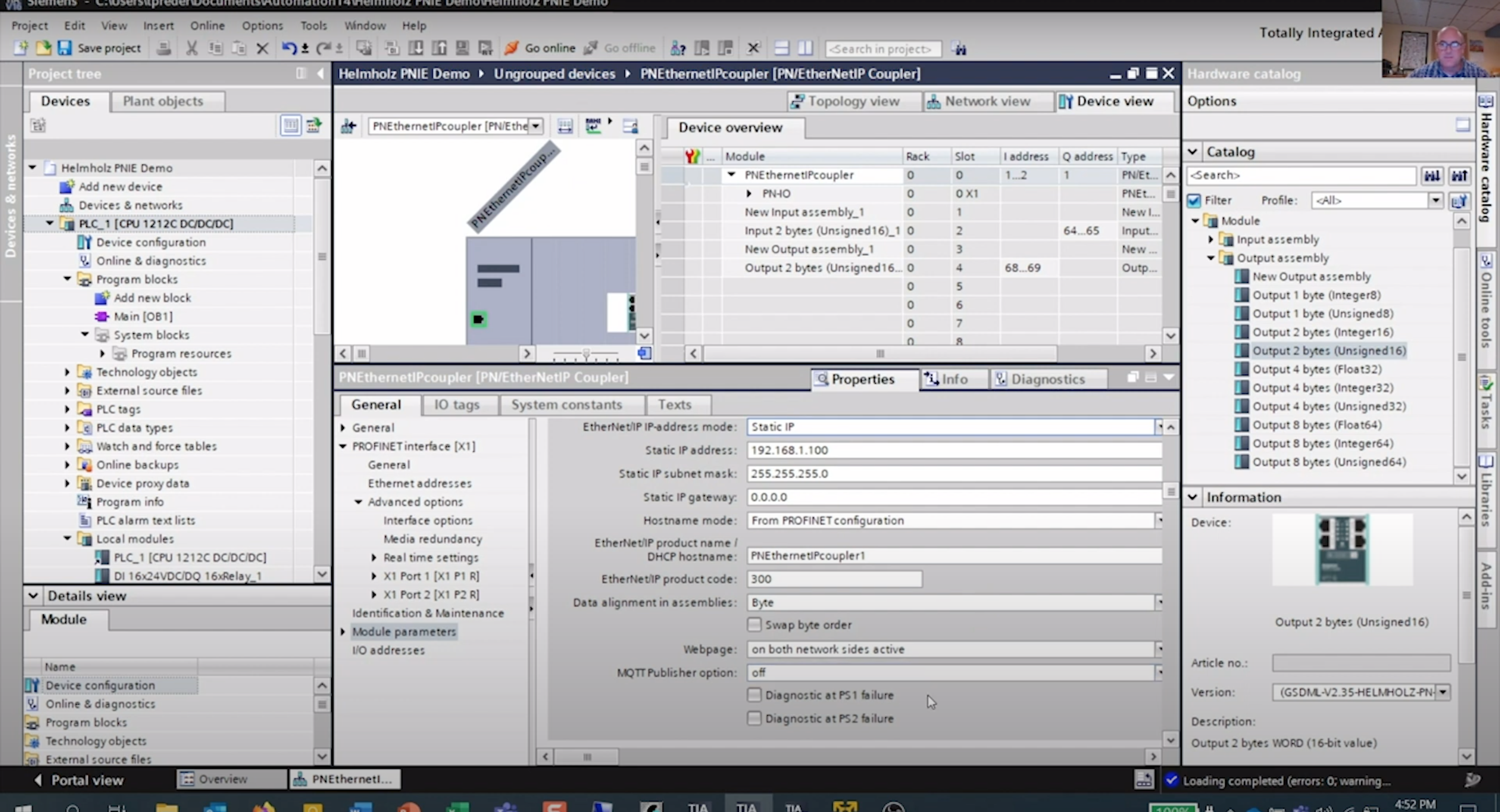
Task: Select Ethernet addresses in properties tree
Action: [x=419, y=483]
